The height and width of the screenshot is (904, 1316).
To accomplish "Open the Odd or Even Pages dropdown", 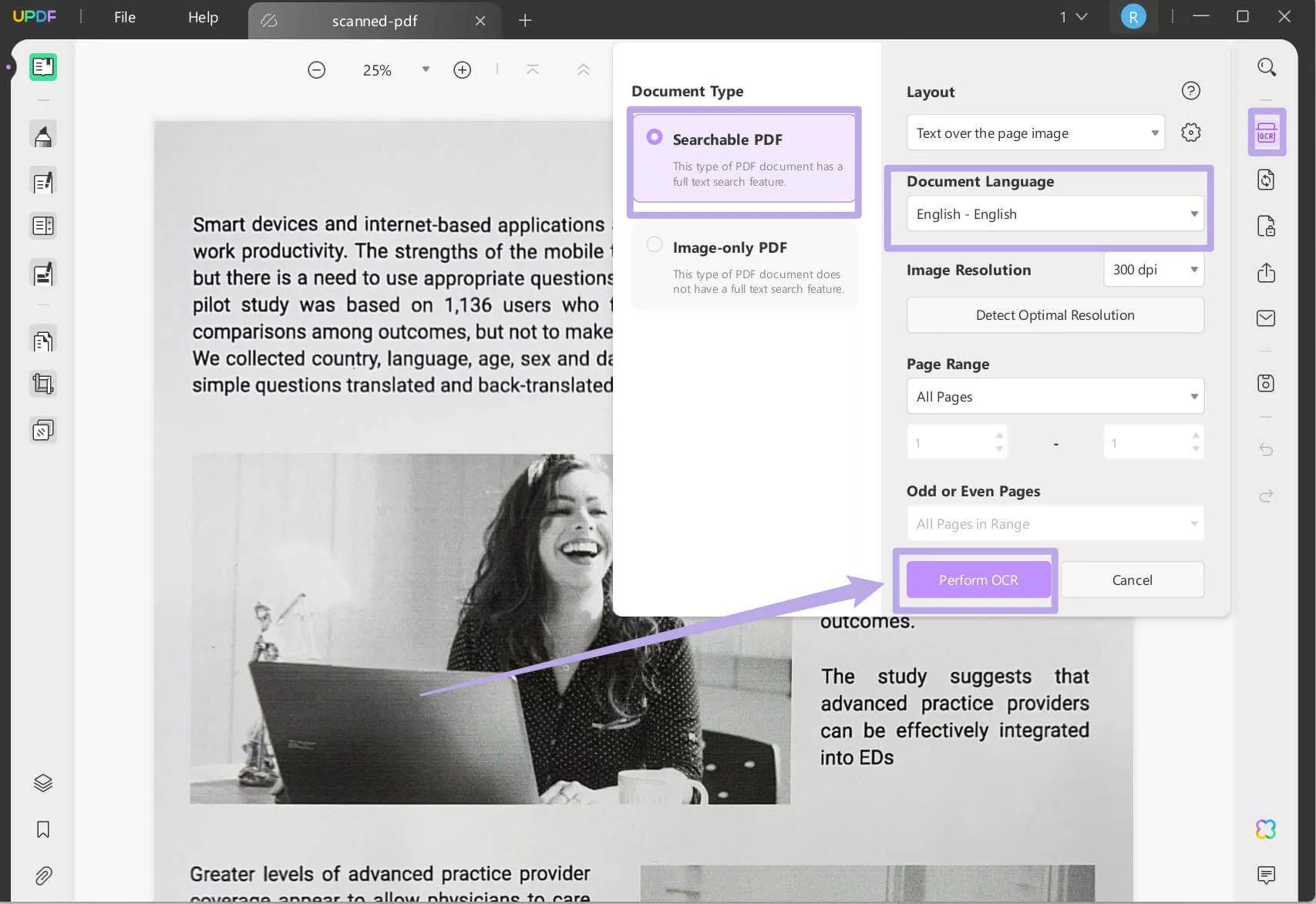I will (1055, 523).
